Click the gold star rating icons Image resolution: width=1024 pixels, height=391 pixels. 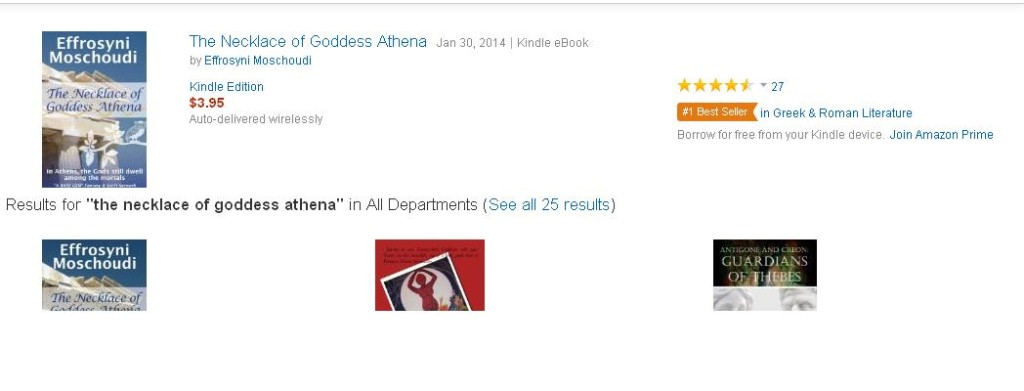point(715,86)
